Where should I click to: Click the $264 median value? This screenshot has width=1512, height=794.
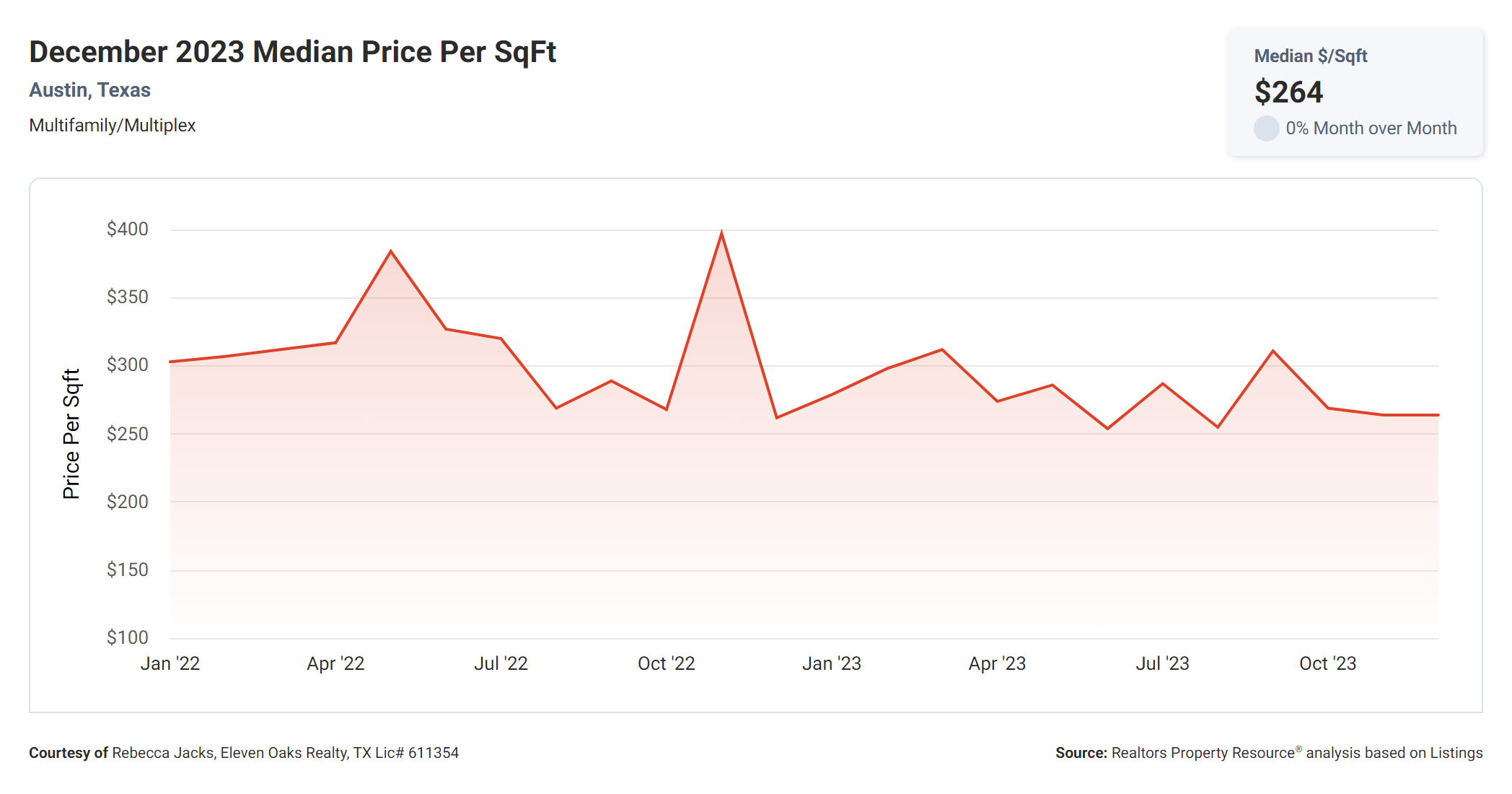(x=1288, y=92)
